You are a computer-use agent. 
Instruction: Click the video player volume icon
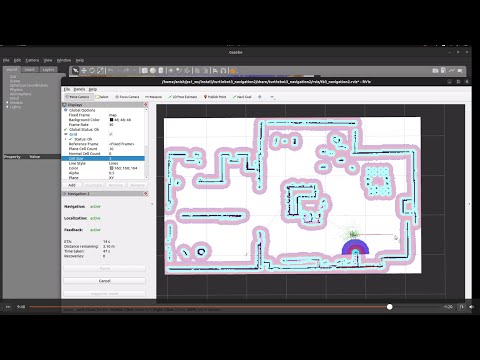click(x=471, y=307)
